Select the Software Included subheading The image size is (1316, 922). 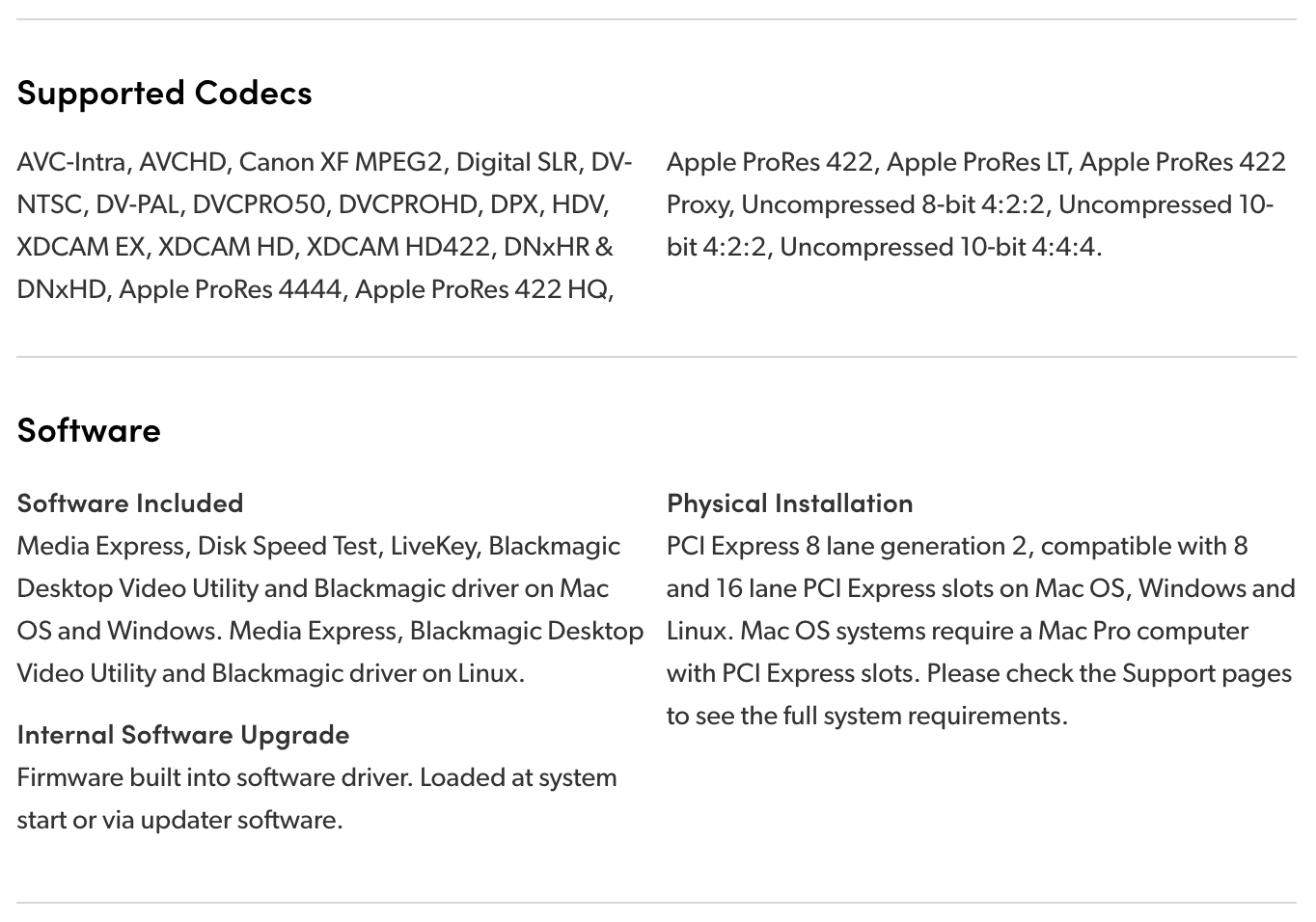[130, 503]
